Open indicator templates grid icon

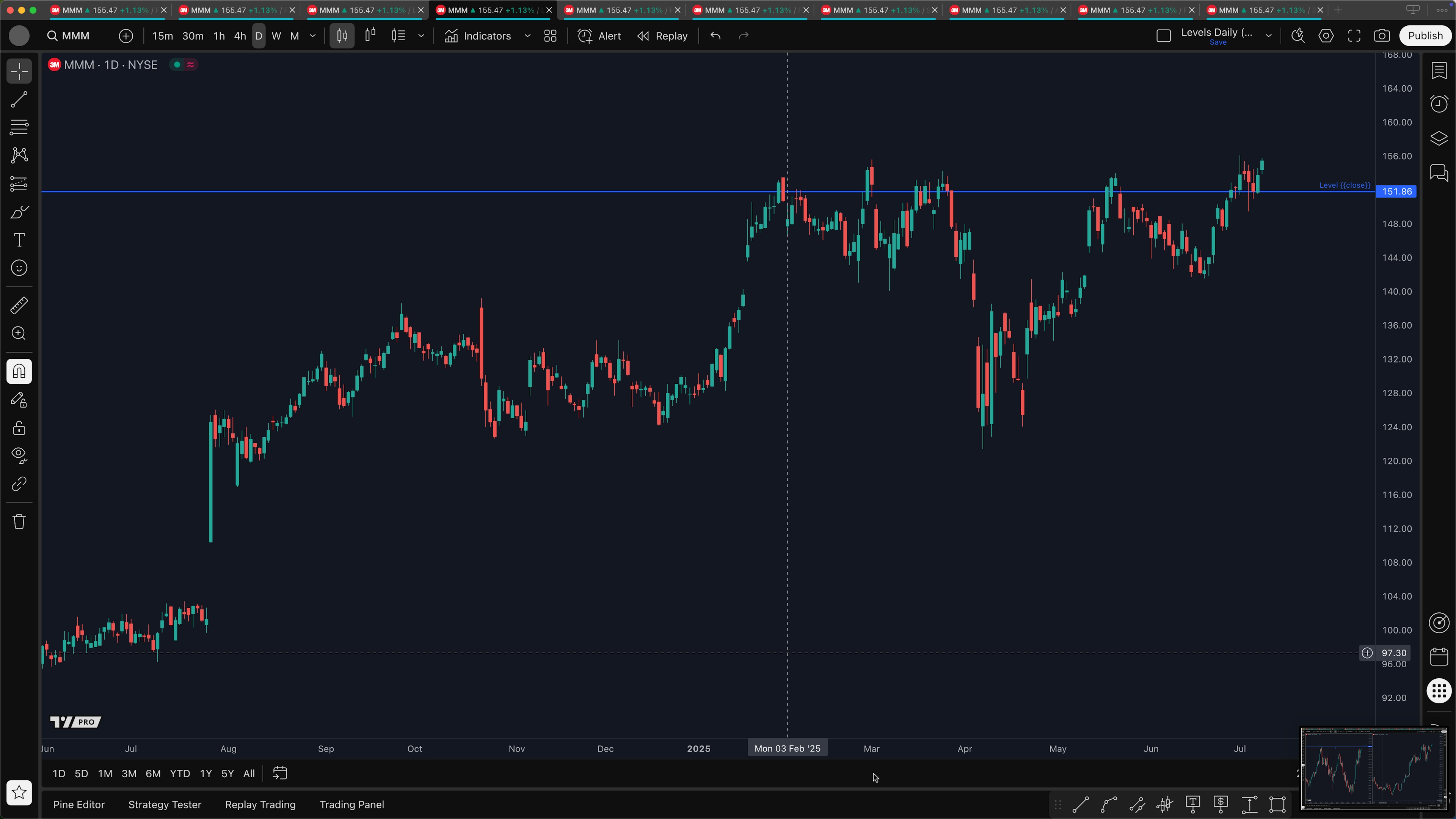[551, 36]
